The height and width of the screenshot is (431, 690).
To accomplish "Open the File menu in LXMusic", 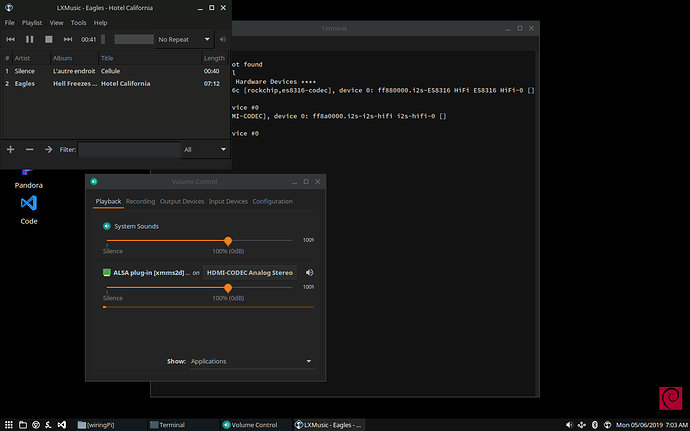I will (10, 22).
